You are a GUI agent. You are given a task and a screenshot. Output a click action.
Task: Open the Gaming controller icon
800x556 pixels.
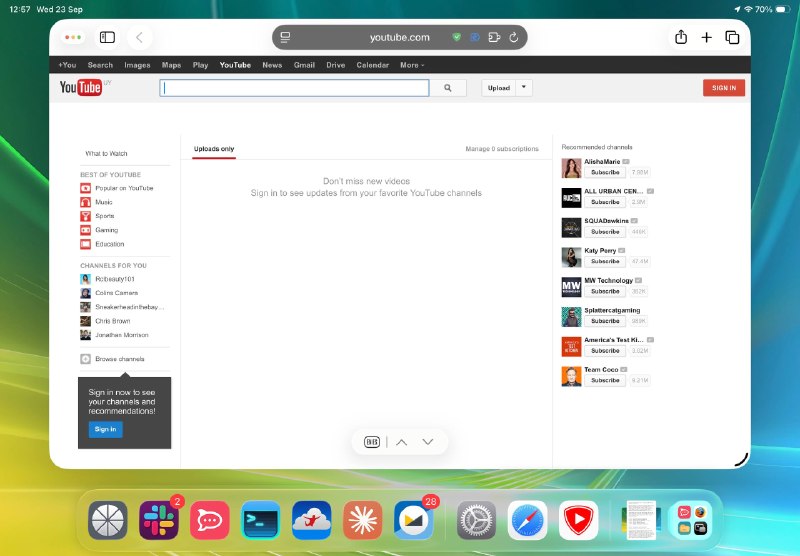pyautogui.click(x=85, y=230)
